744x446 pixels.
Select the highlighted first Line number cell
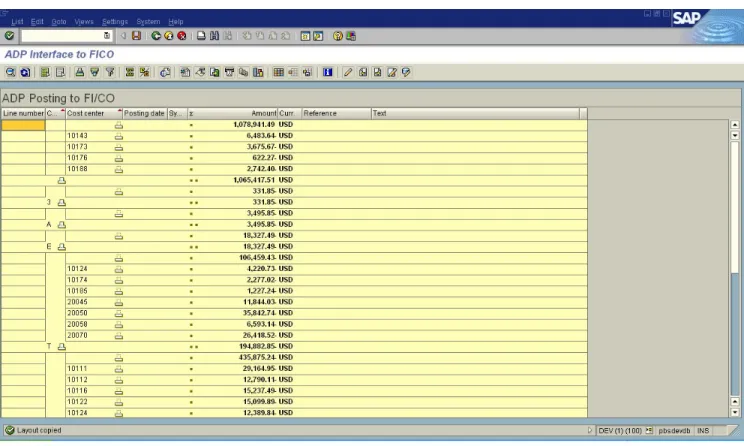click(23, 125)
